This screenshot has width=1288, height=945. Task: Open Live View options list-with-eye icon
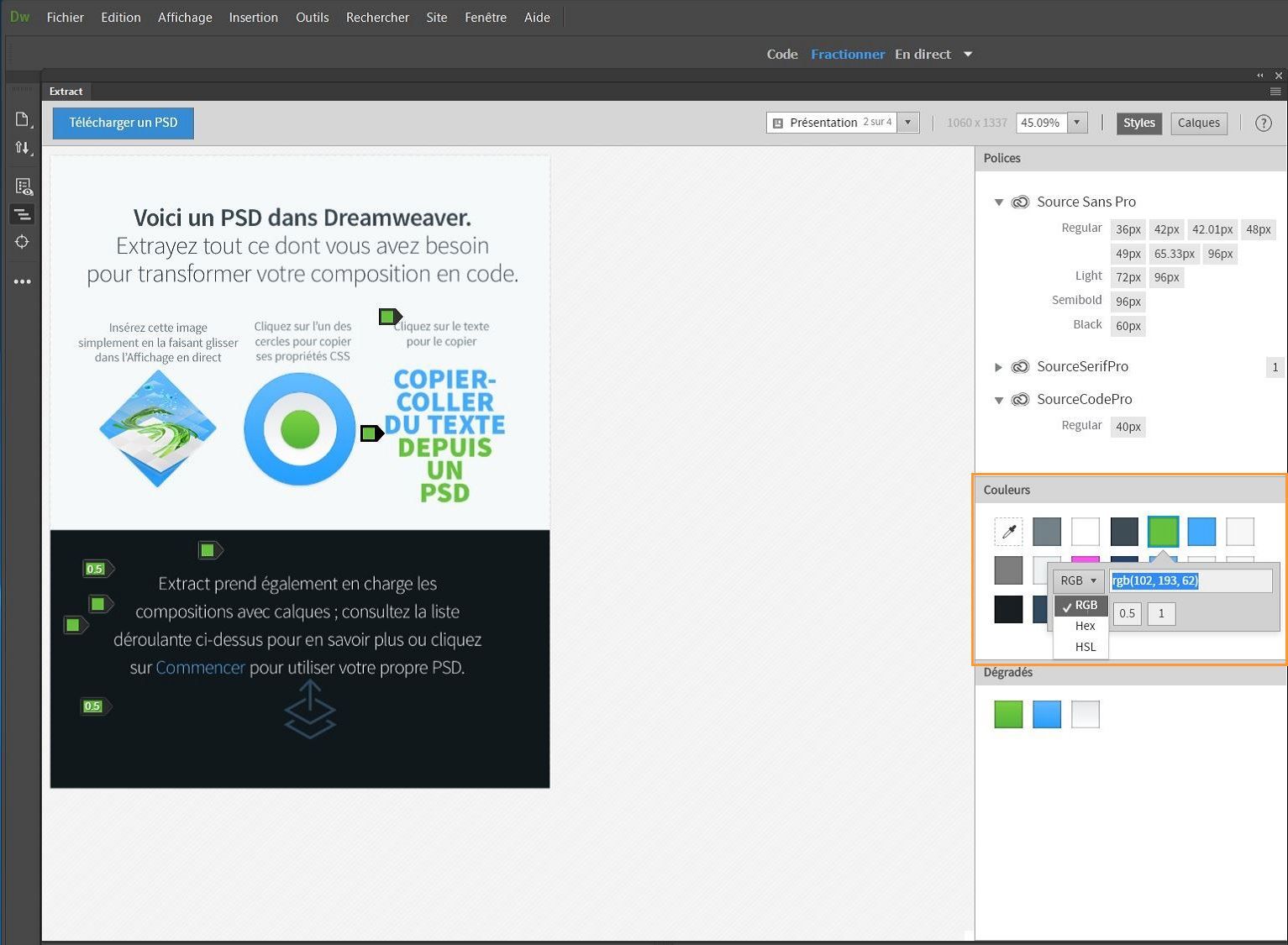tap(23, 186)
